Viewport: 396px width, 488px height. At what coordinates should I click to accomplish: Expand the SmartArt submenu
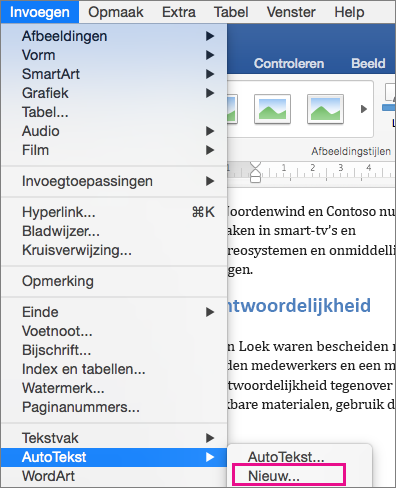114,74
